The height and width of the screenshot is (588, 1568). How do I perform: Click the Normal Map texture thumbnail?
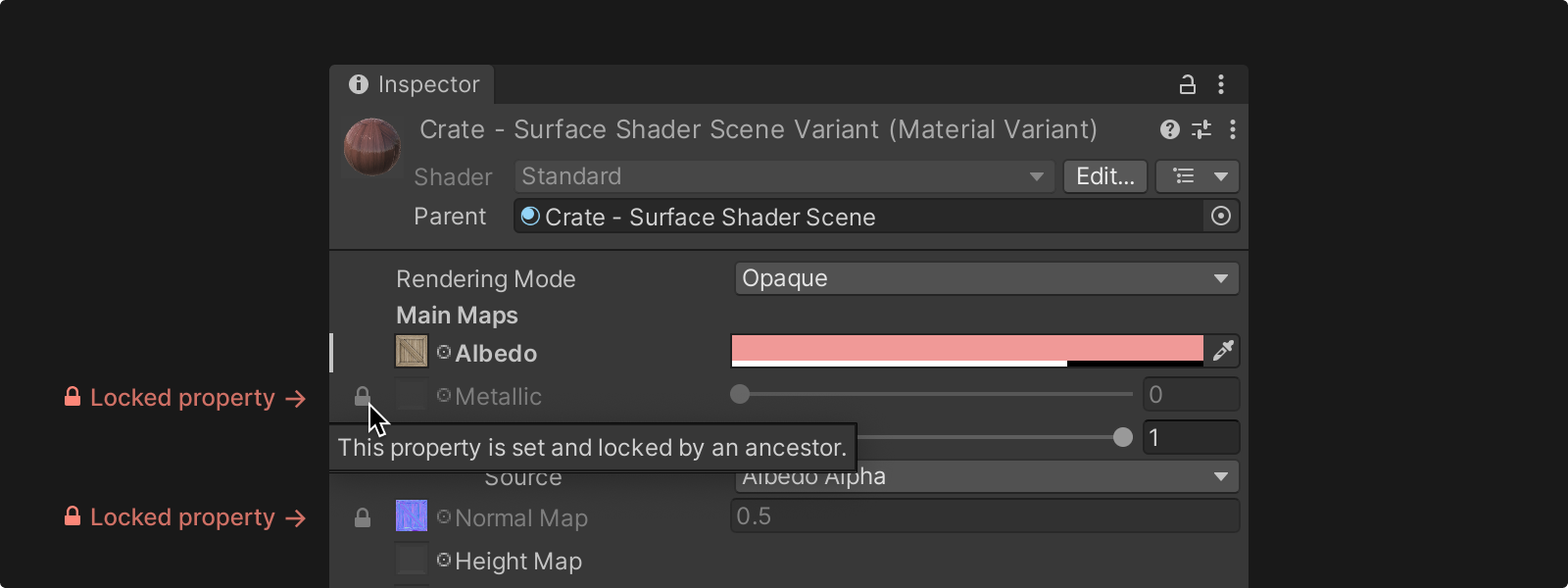point(412,515)
